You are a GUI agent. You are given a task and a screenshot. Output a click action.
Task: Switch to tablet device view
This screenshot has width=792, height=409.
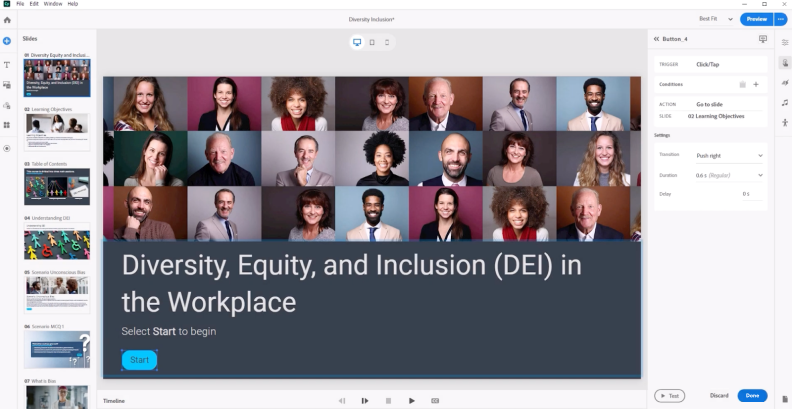(x=372, y=42)
